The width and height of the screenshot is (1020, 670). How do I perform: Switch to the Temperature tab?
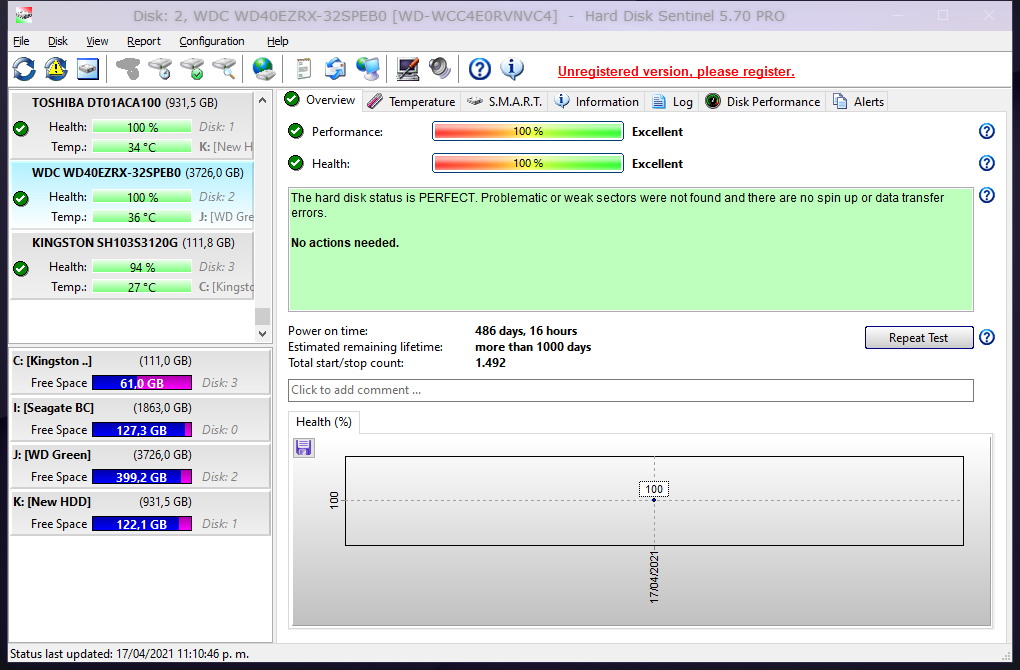[x=411, y=101]
